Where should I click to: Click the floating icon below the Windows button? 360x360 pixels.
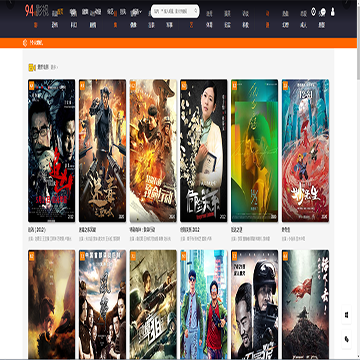[x=347, y=339]
